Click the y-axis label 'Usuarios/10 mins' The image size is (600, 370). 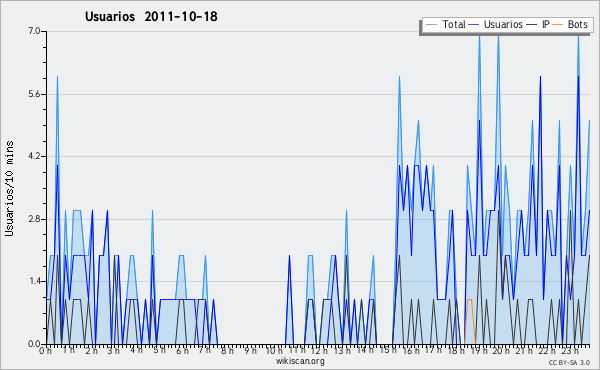[9, 188]
